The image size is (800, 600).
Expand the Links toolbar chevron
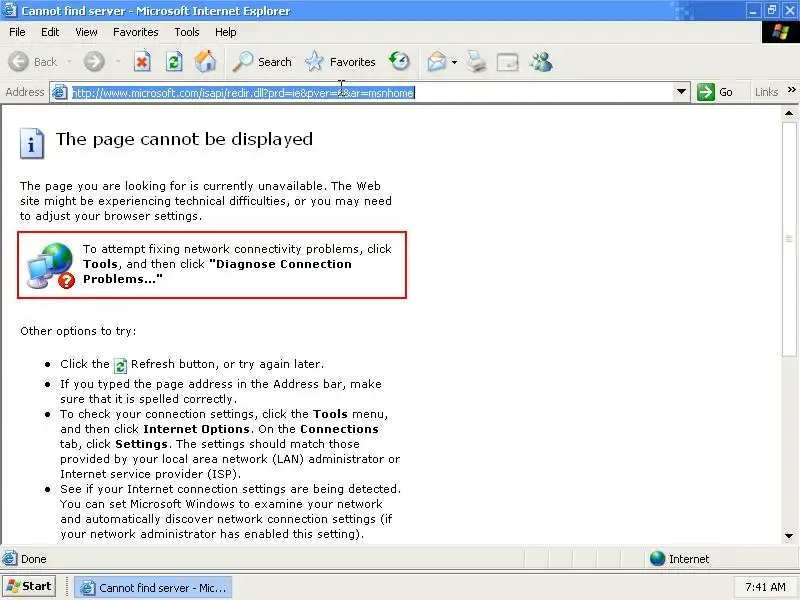[791, 90]
